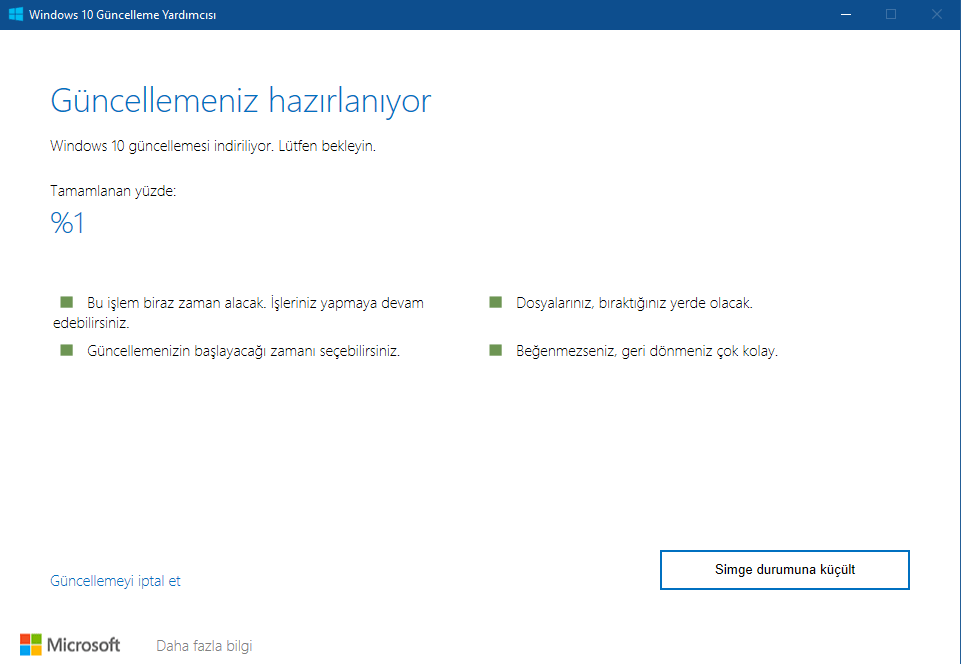Click the text 'Güncellemenizin başlayacağı zamanı seçebilirsiniz.'
961x664 pixels.
coord(243,351)
